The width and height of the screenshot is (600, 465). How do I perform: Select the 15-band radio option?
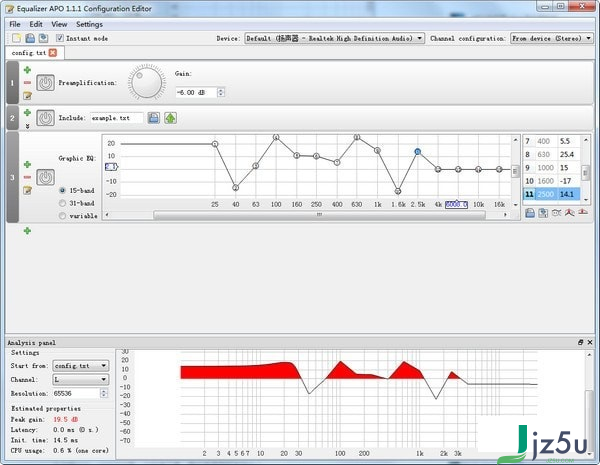[62, 190]
